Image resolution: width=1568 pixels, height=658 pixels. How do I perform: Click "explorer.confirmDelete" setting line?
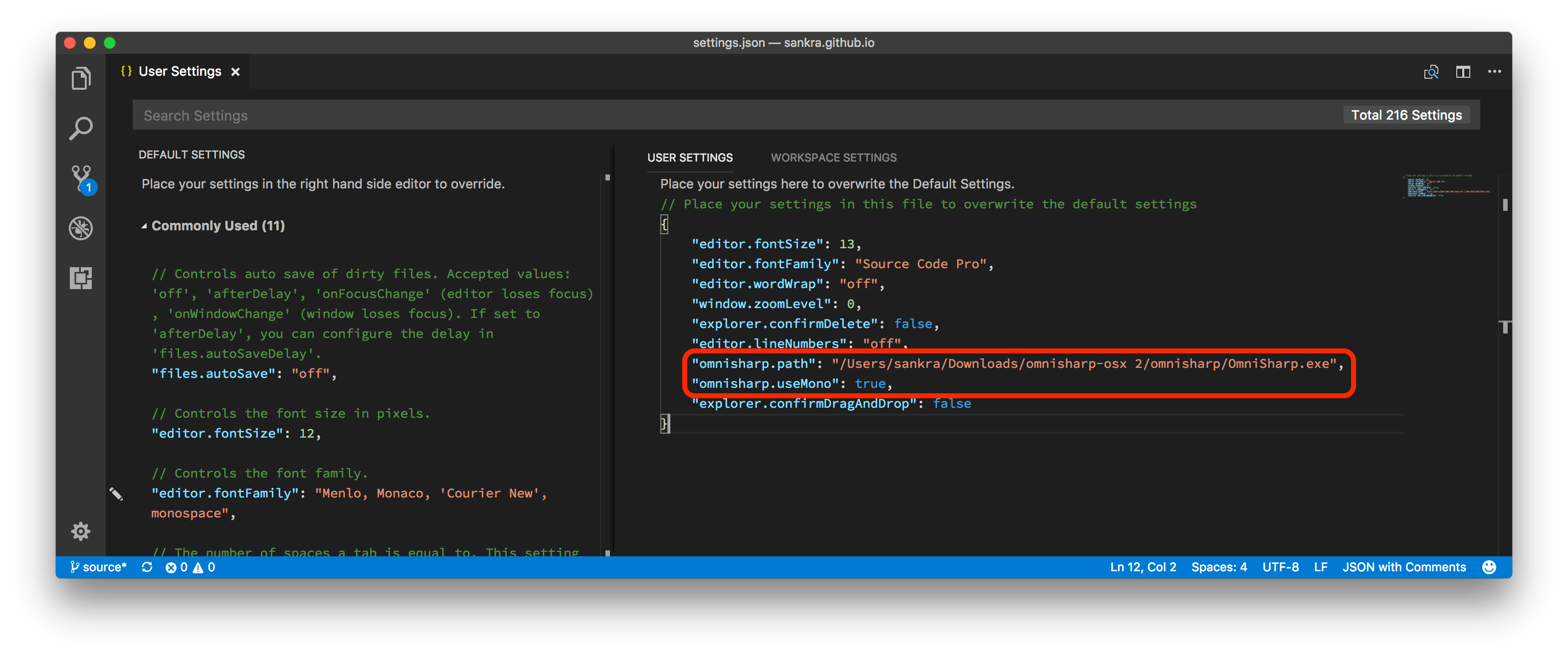pyautogui.click(x=815, y=324)
